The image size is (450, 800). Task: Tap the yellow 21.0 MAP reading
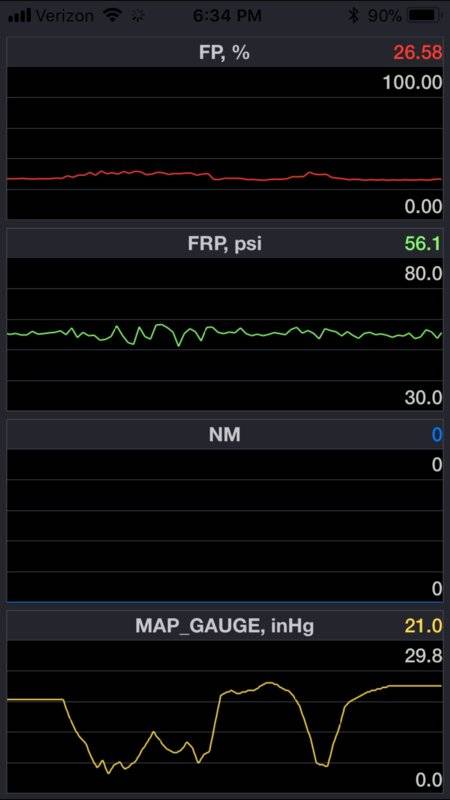[423, 626]
